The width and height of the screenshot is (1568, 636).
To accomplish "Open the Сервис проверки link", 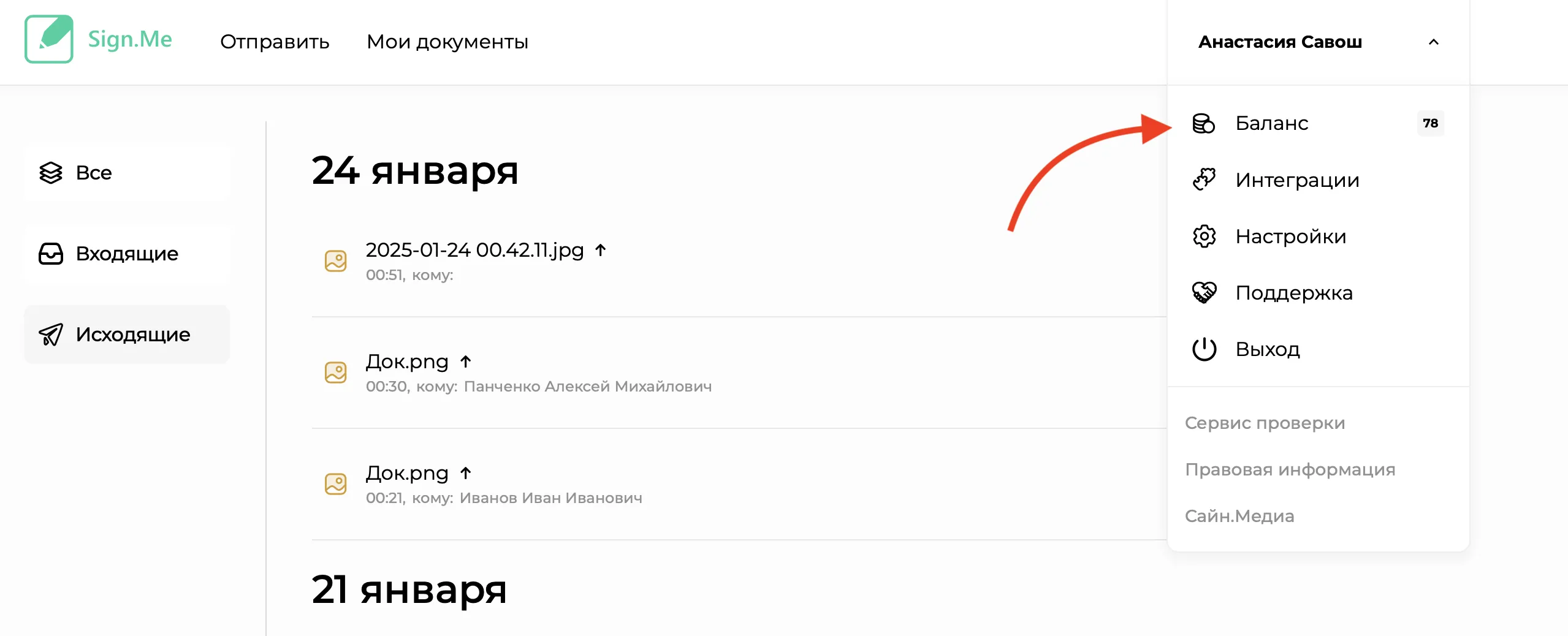I will click(x=1265, y=423).
